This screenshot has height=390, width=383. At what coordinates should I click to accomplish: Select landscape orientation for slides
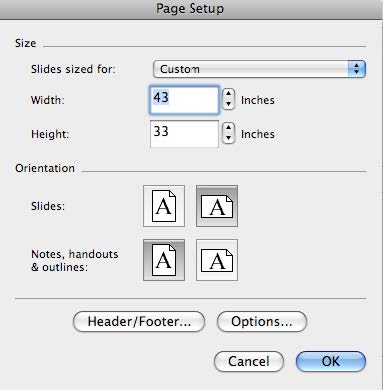point(217,206)
